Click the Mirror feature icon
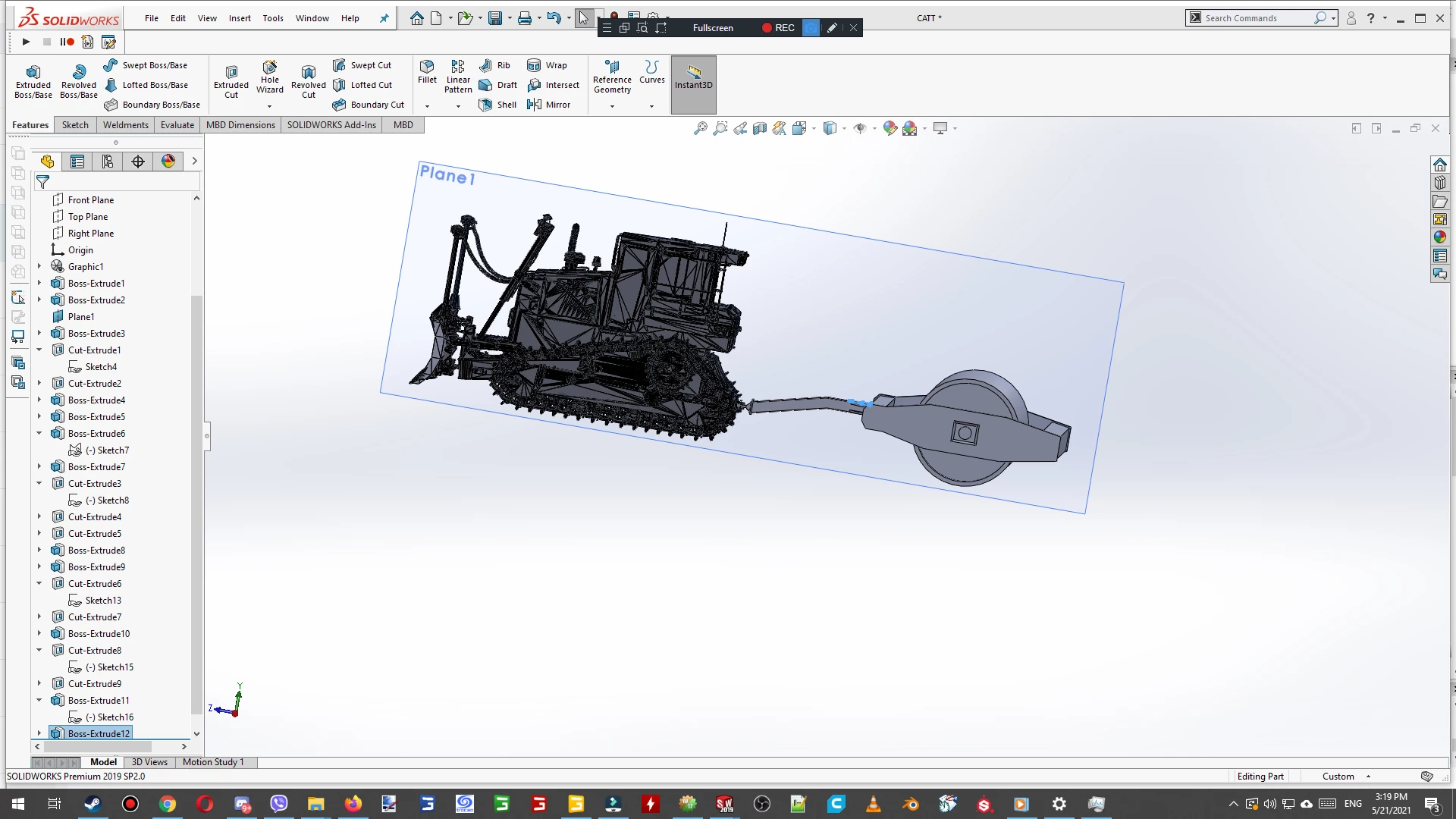The image size is (1456, 819). (x=549, y=105)
